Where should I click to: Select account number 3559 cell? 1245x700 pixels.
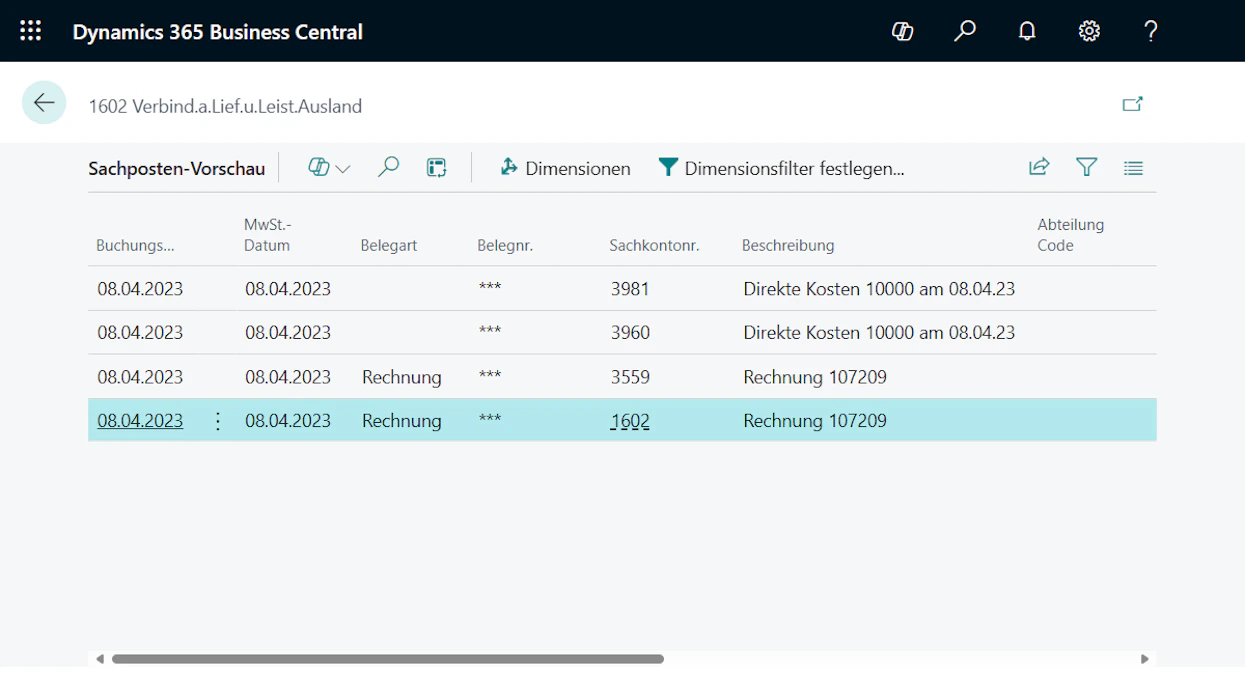pyautogui.click(x=630, y=376)
